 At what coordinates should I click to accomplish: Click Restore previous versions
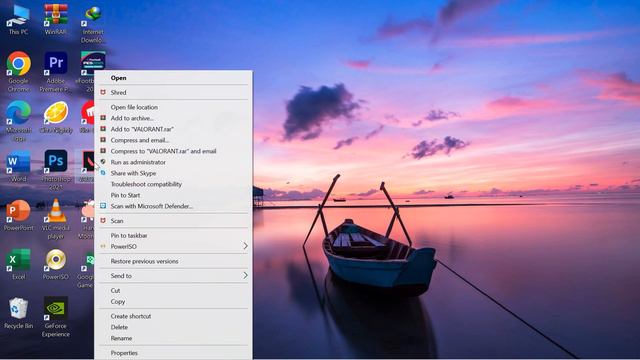click(173, 261)
